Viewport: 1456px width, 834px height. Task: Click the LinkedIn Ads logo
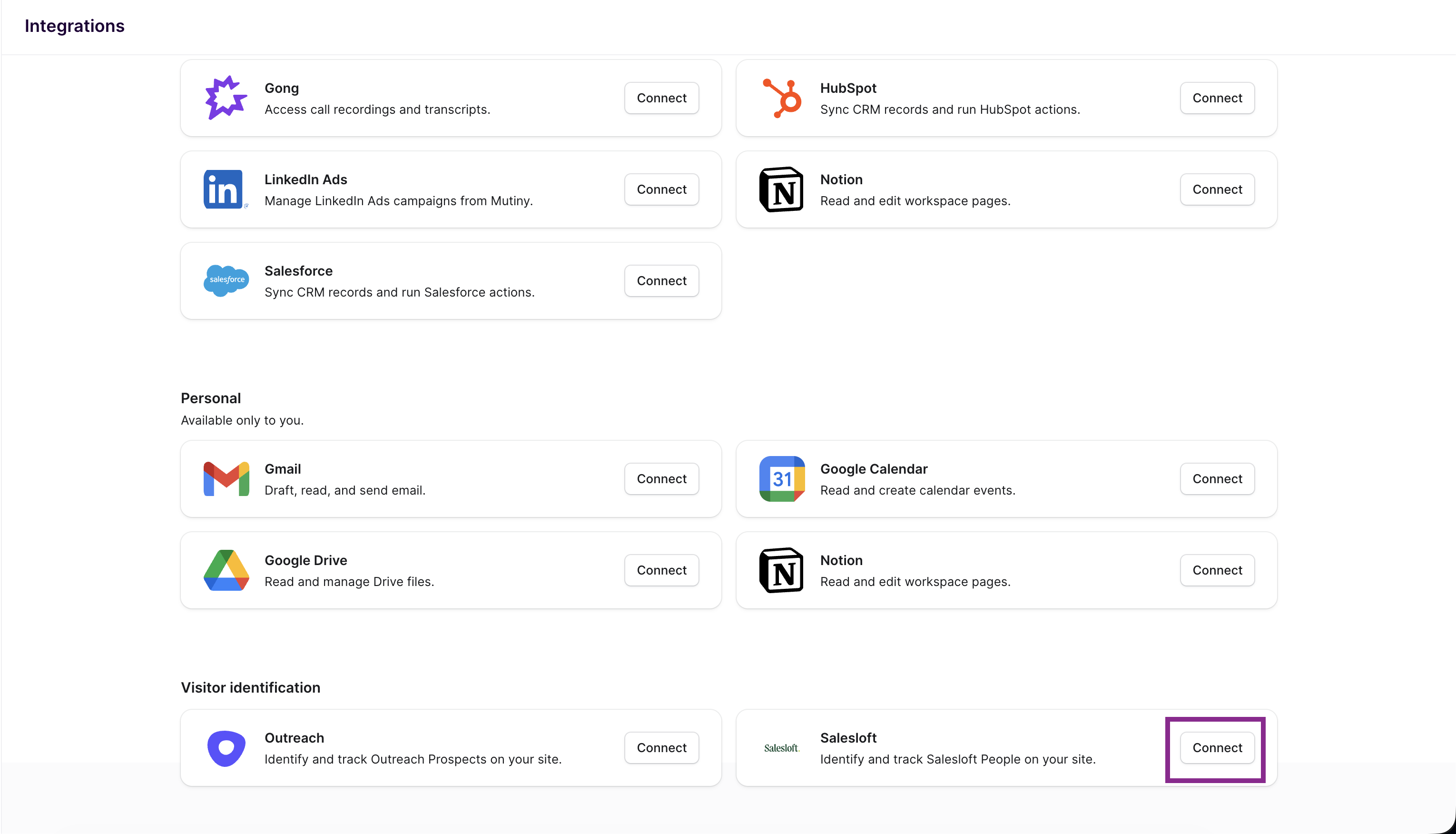click(226, 189)
